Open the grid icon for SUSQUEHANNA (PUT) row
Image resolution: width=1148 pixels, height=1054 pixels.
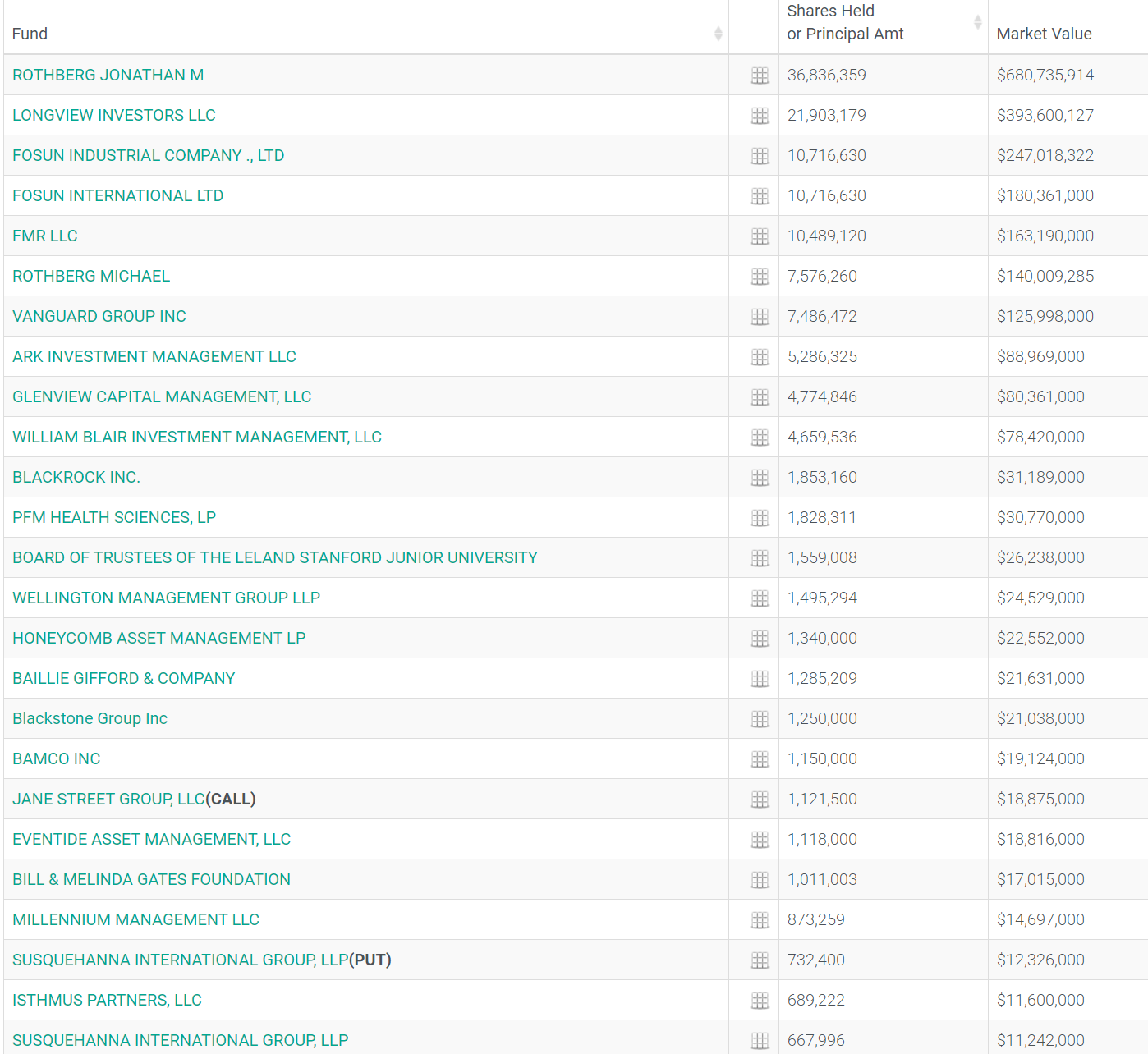(760, 960)
